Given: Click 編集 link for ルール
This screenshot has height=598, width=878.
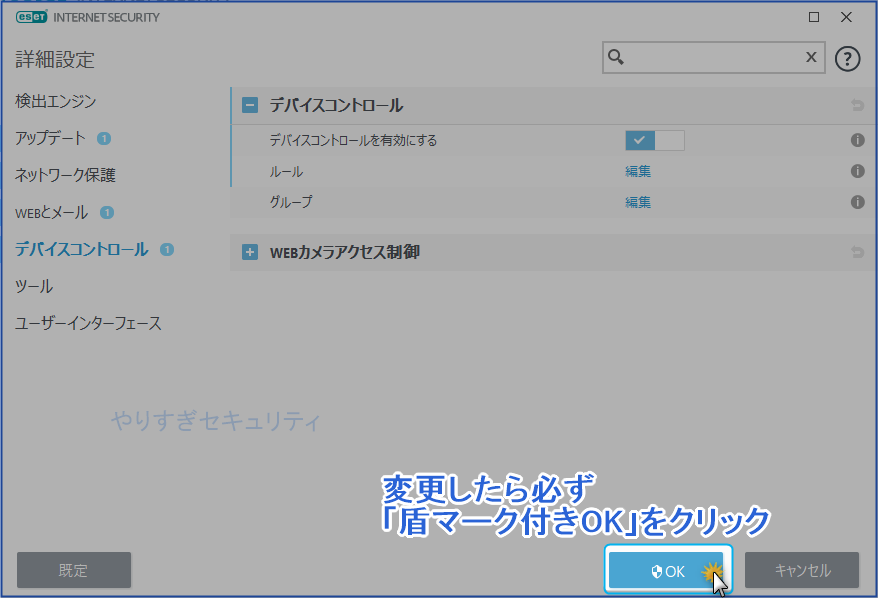Looking at the screenshot, I should coord(638,171).
